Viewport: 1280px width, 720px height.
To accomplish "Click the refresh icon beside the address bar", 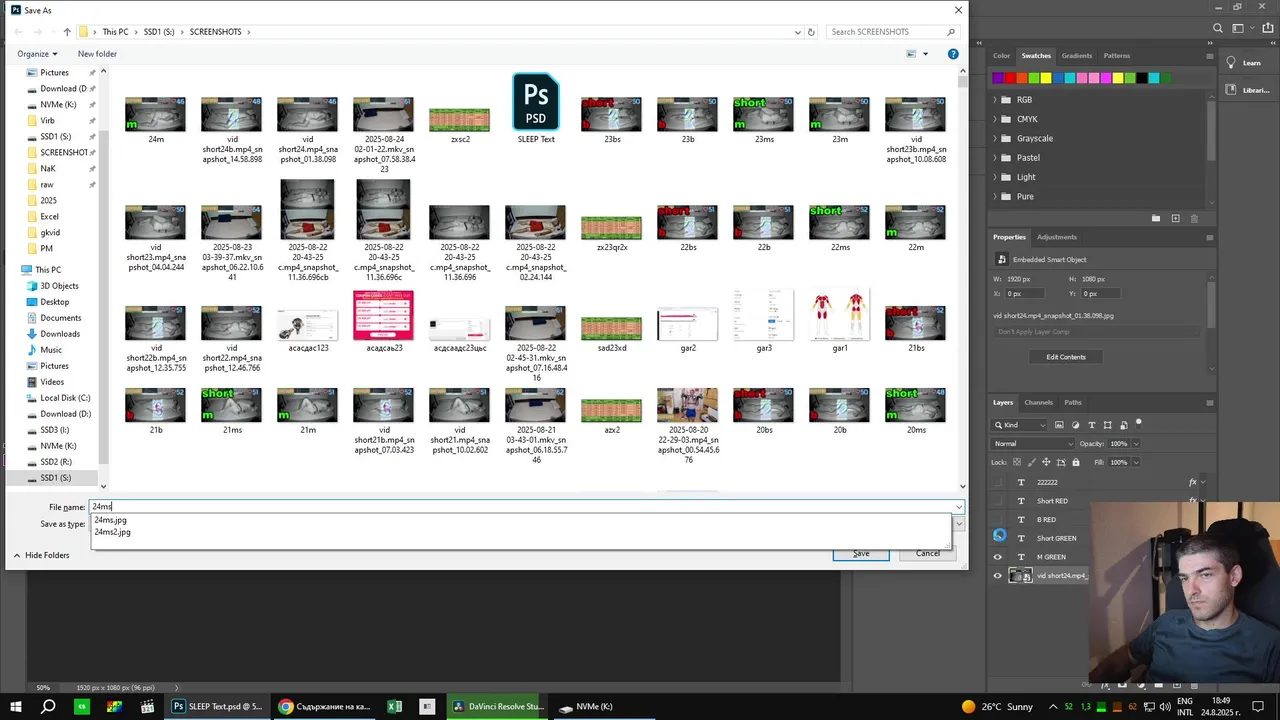I will [811, 32].
